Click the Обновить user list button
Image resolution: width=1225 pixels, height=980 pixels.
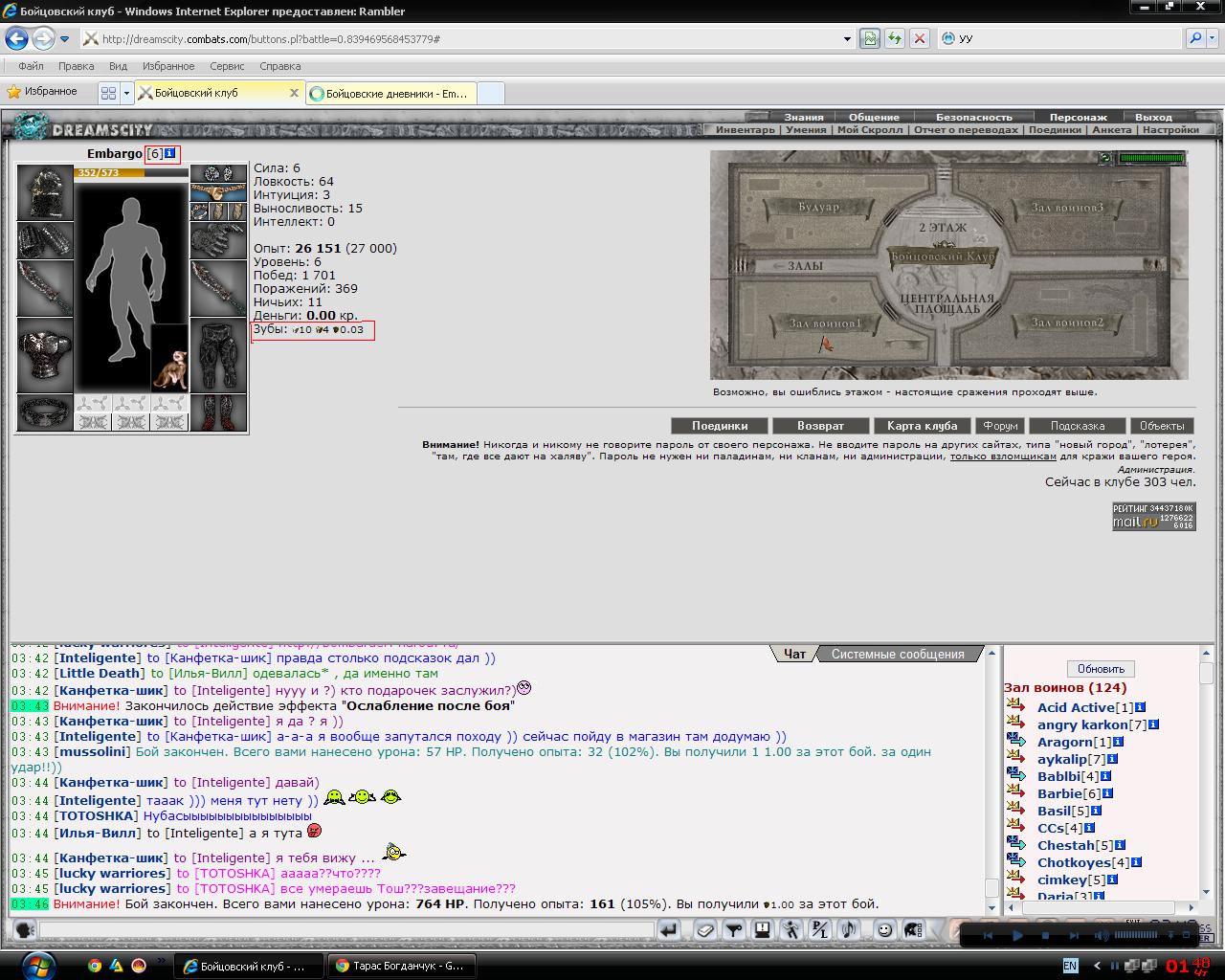1101,669
